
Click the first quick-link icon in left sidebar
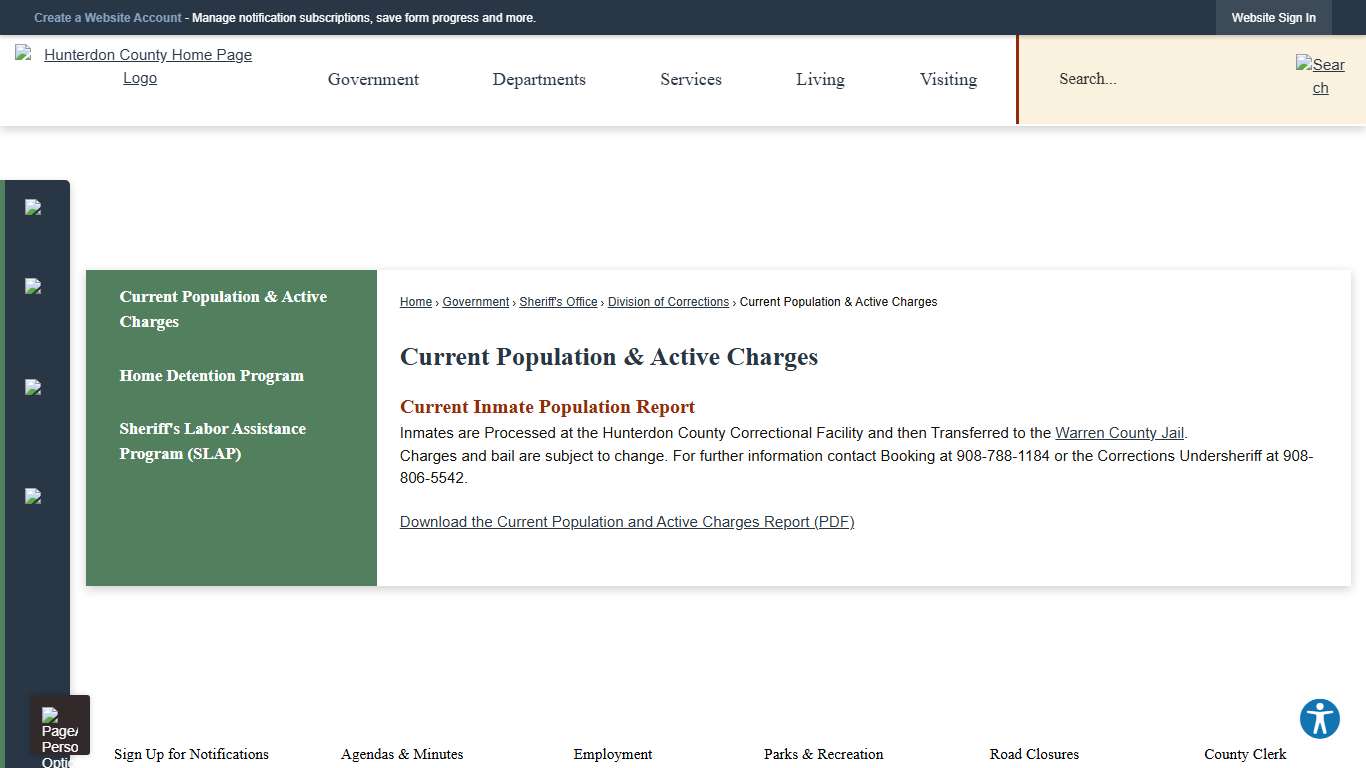(x=34, y=207)
